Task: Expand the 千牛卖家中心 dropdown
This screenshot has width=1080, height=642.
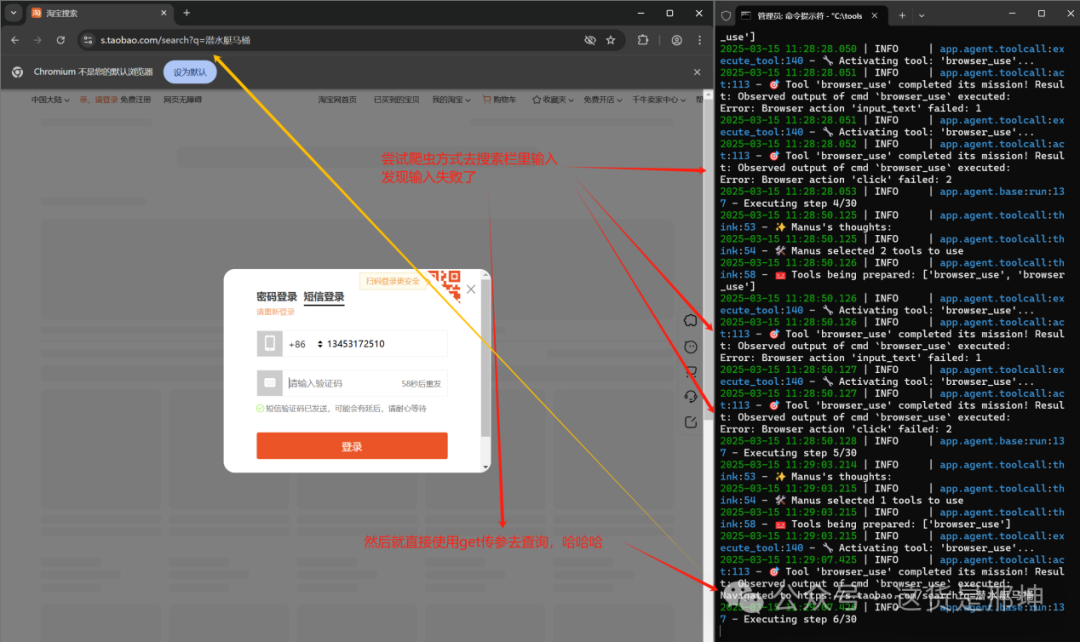Action: point(658,100)
